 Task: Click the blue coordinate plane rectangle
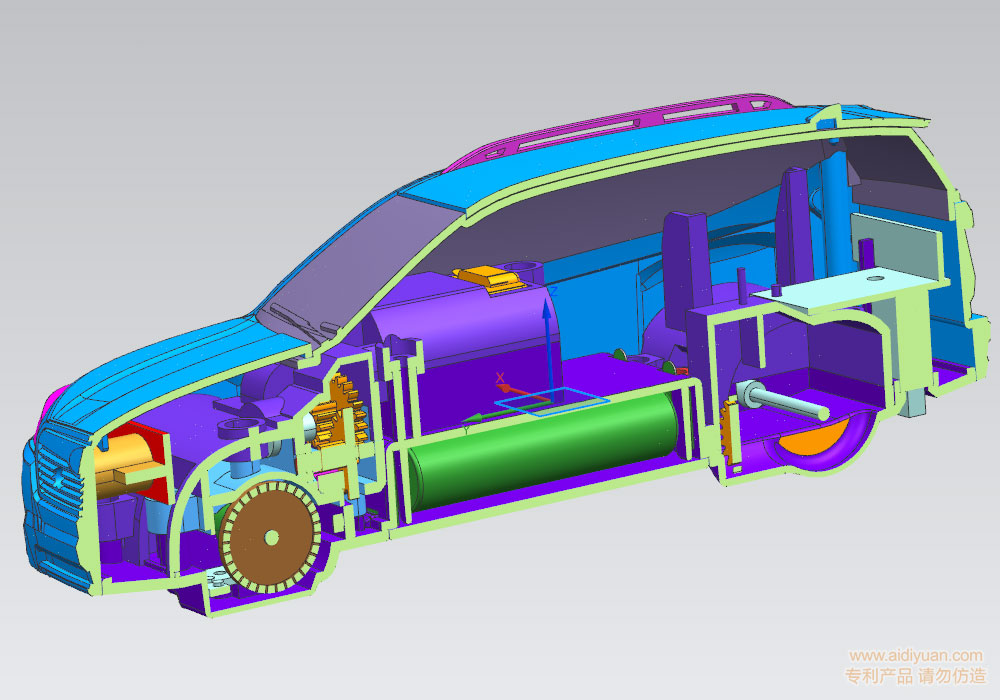pos(553,400)
